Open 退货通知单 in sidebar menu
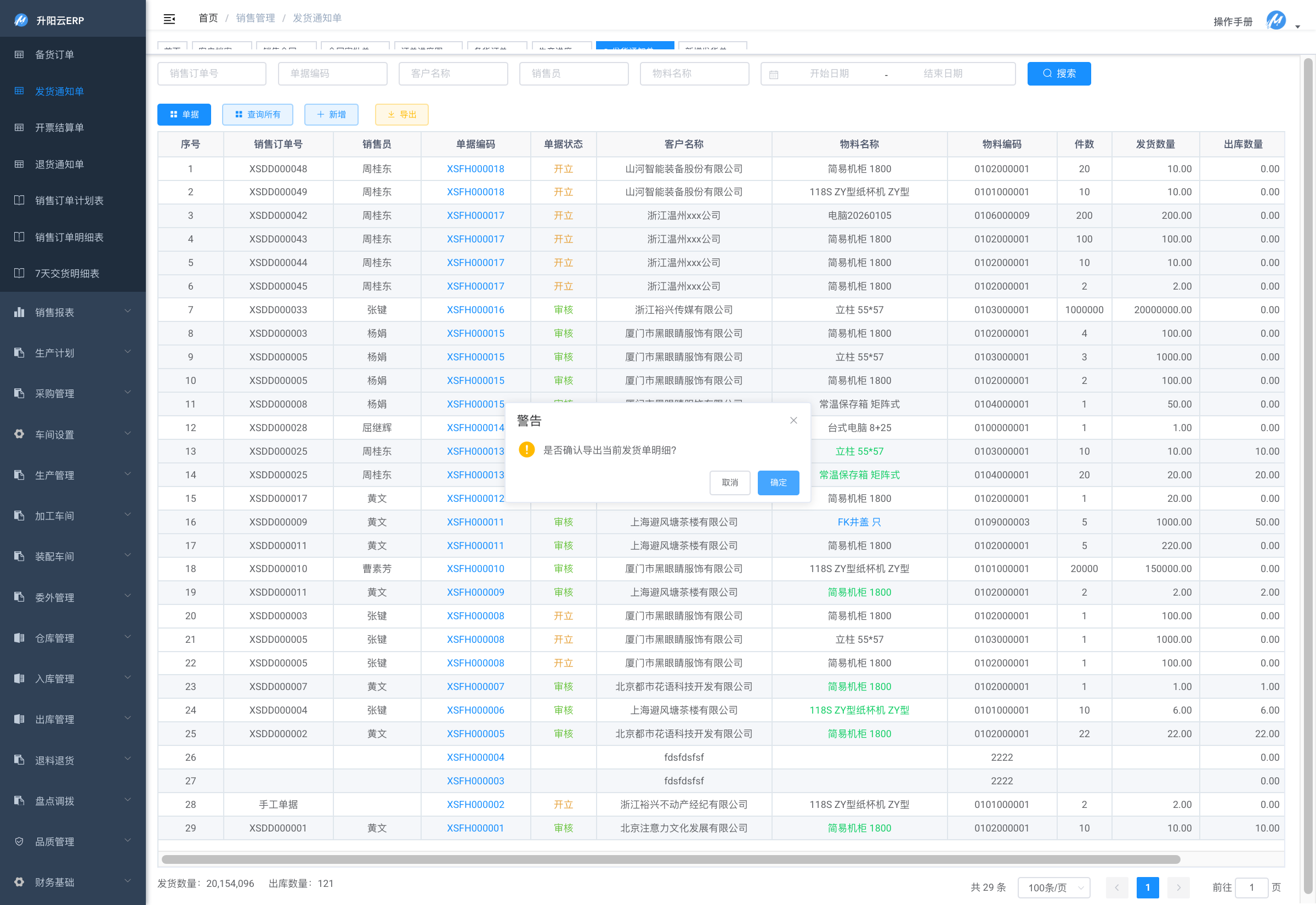 click(60, 165)
